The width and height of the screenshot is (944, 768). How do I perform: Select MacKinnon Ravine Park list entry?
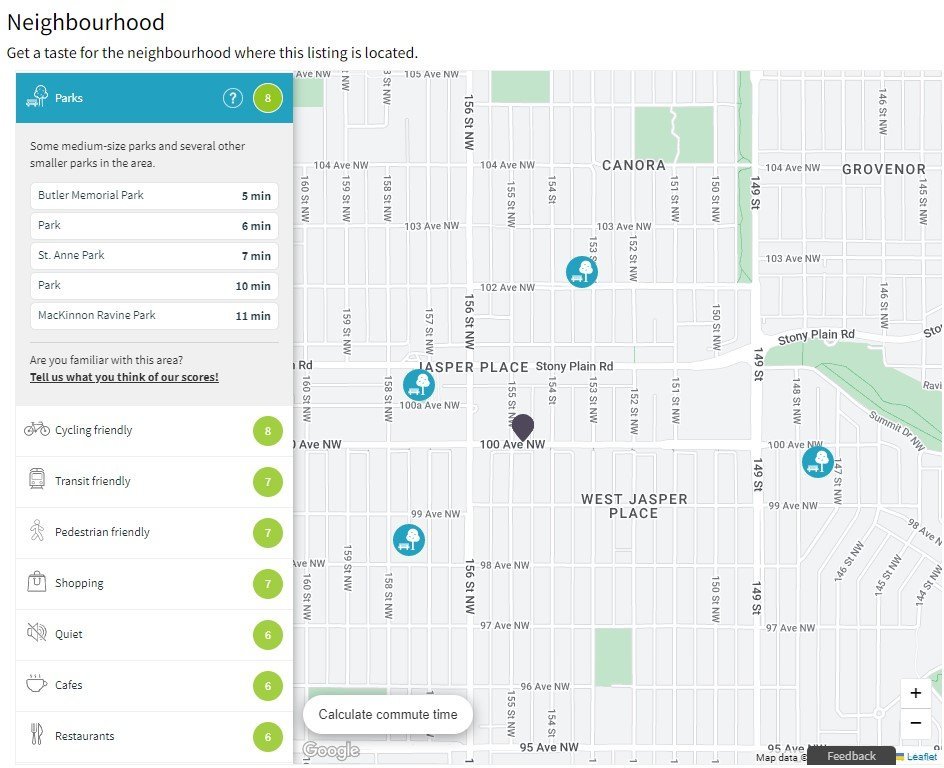pos(154,315)
